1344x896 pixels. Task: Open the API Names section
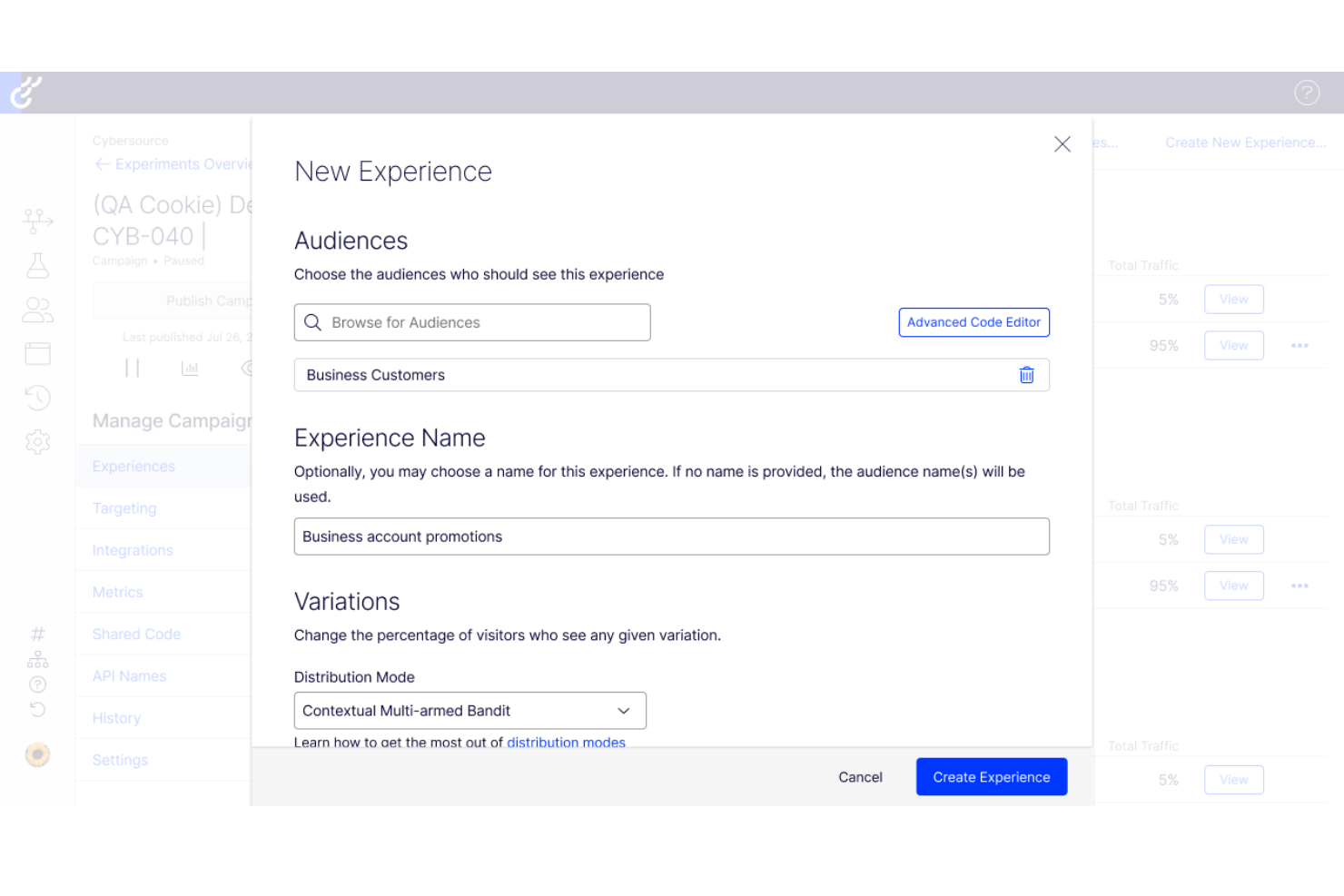point(129,675)
